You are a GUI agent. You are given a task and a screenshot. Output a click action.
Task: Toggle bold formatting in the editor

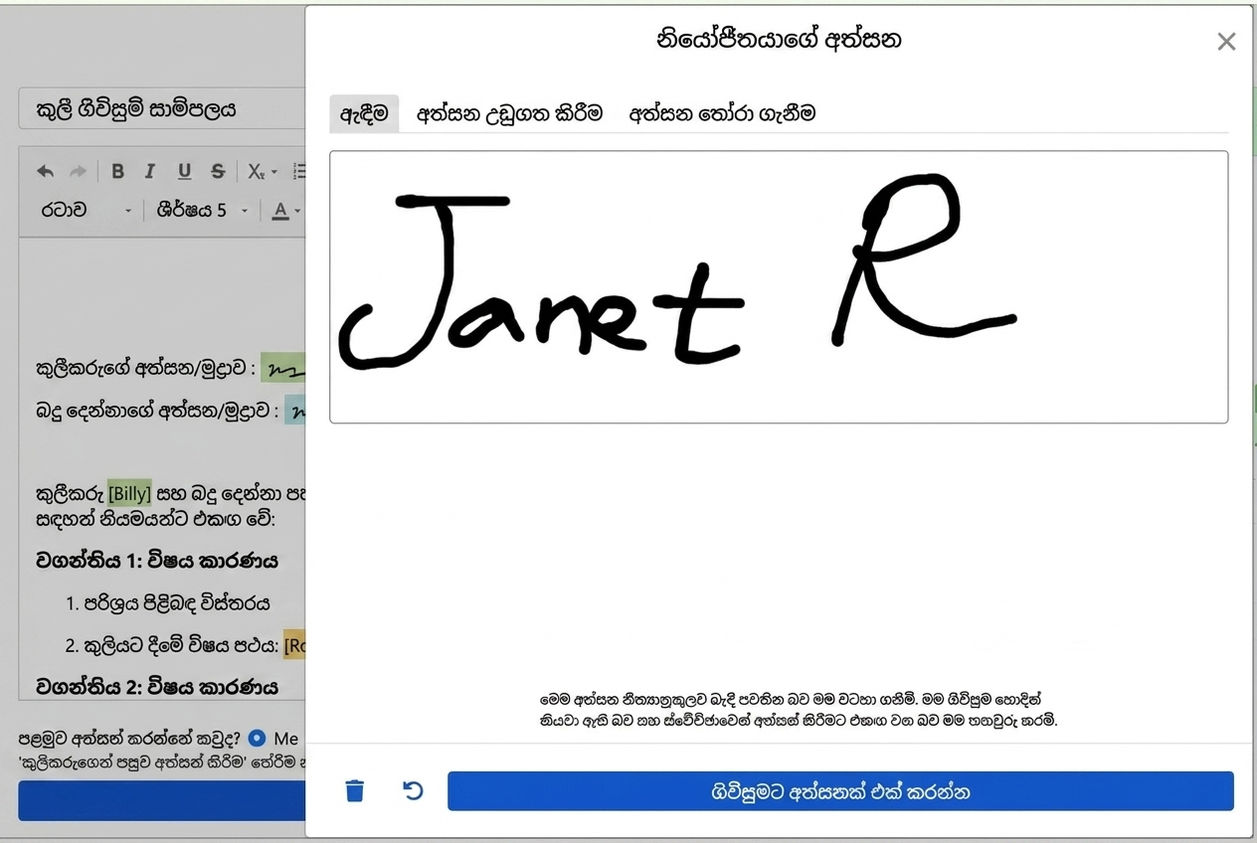(x=117, y=171)
